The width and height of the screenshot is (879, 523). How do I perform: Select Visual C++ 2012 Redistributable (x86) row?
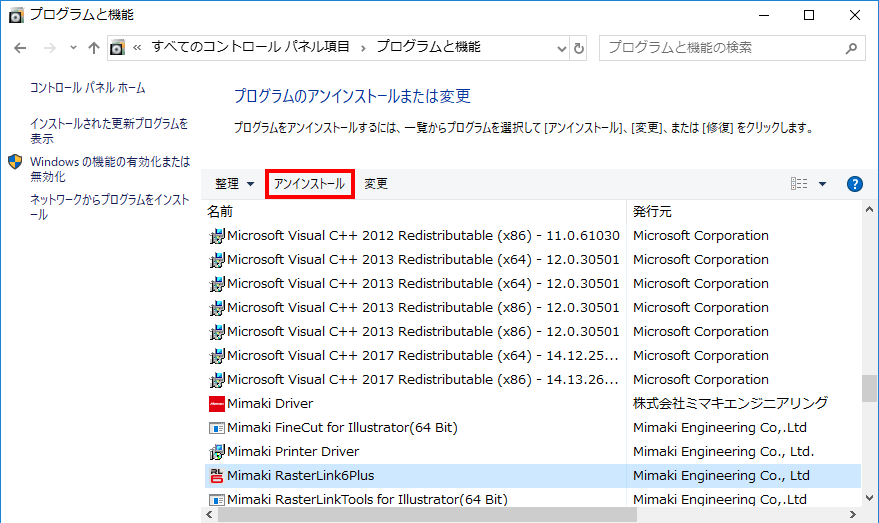[533, 236]
